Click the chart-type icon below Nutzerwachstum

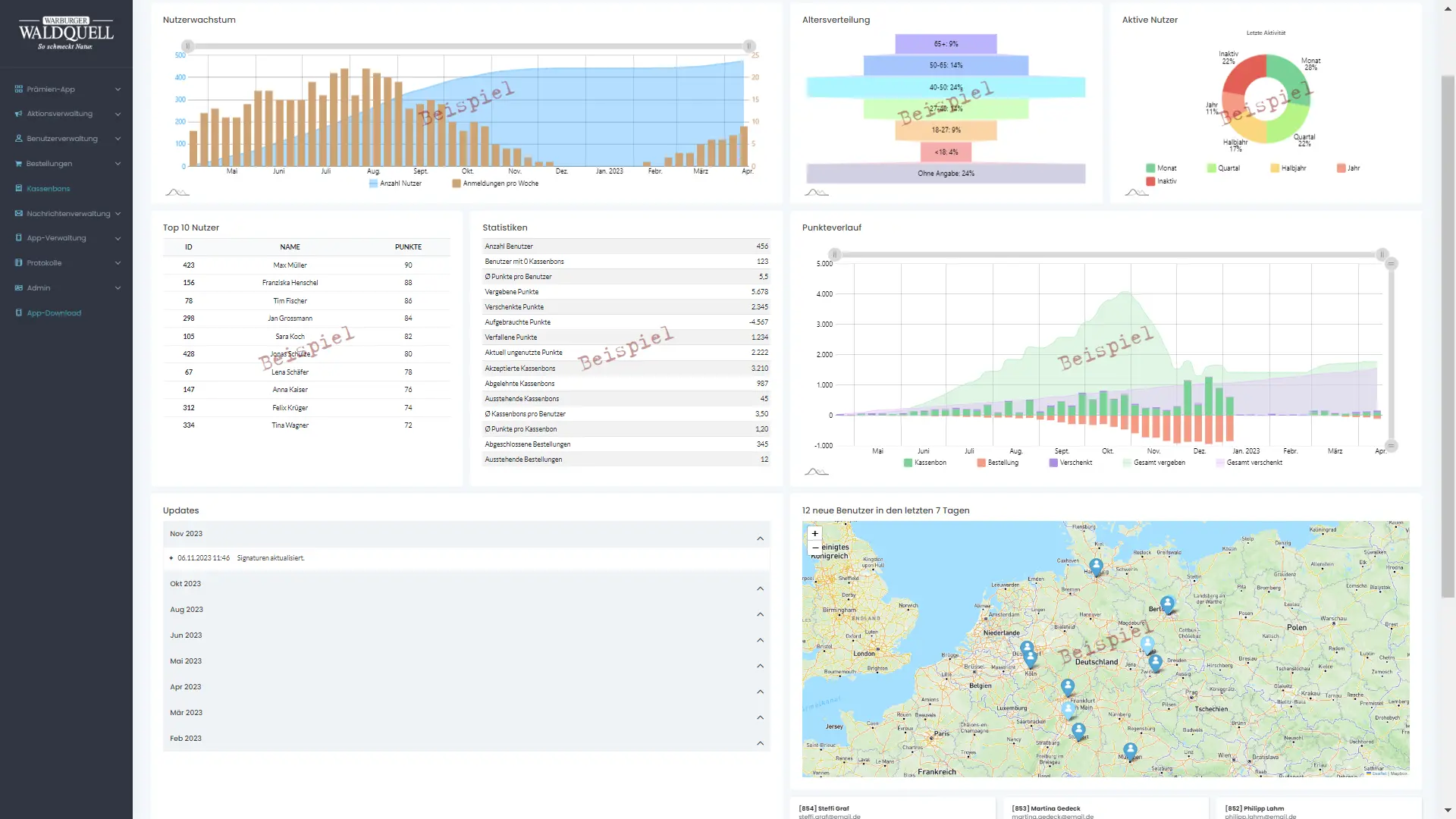click(177, 193)
